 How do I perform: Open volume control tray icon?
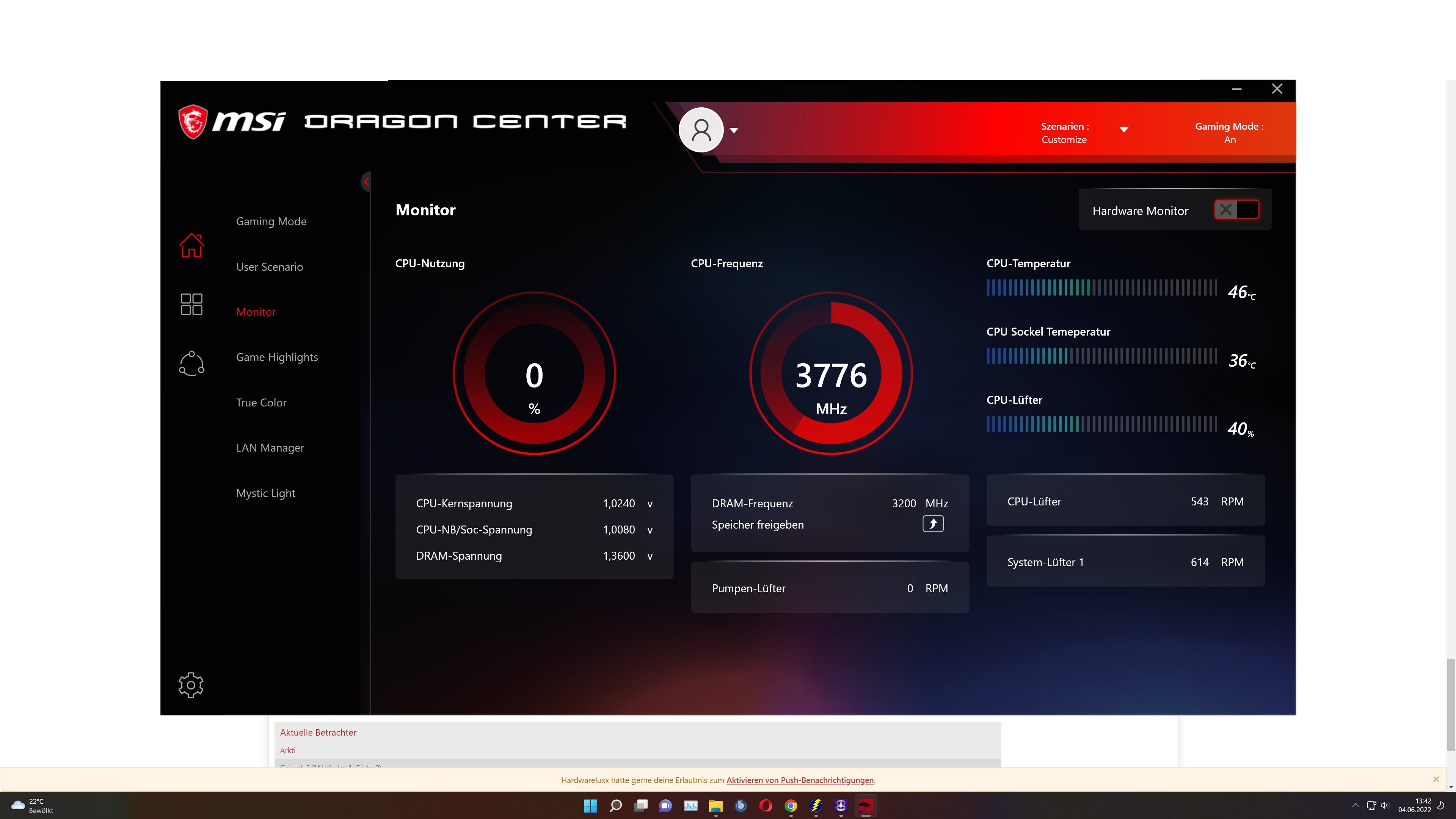1384,805
